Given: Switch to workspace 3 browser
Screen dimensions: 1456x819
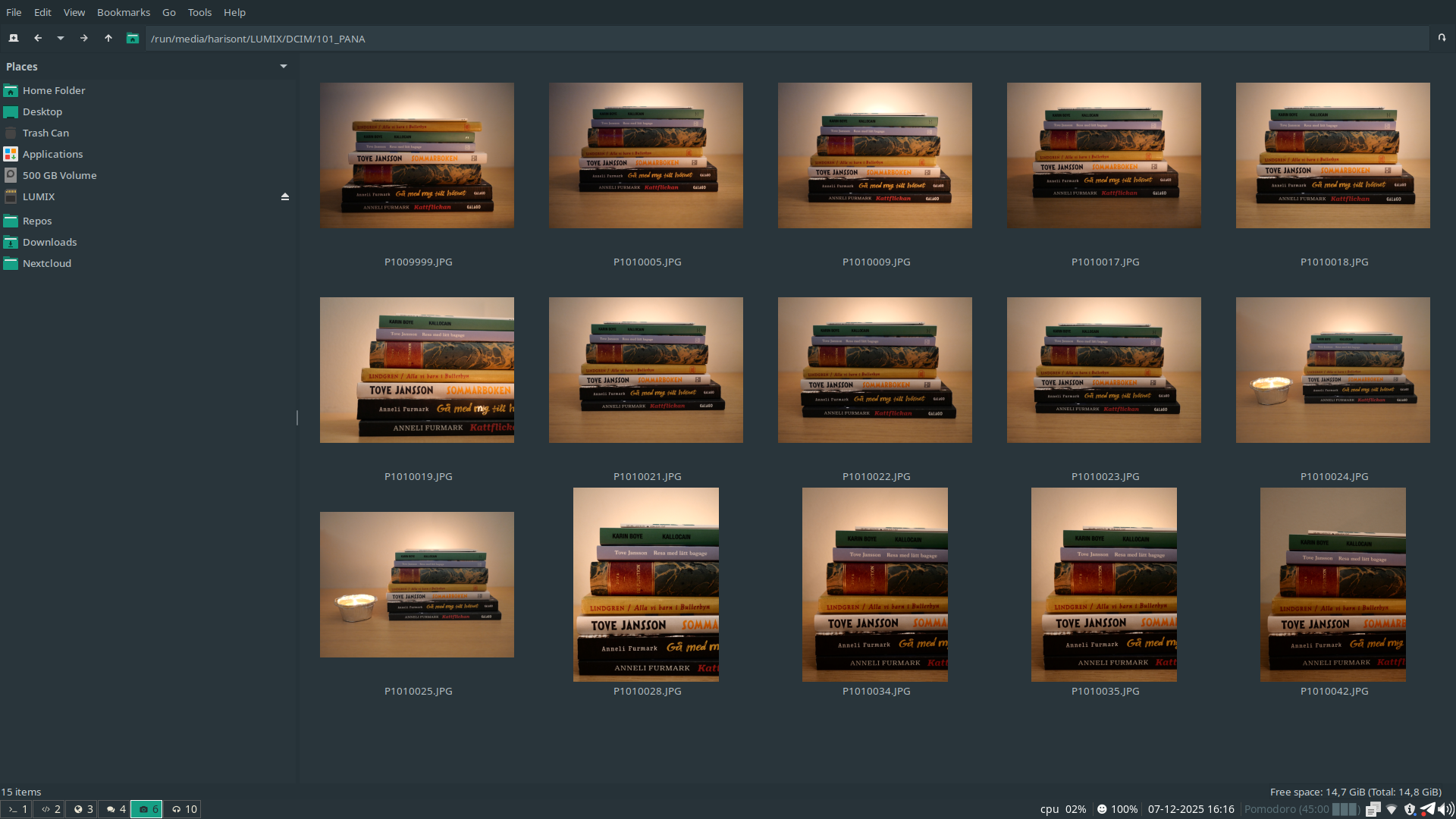Looking at the screenshot, I should (x=82, y=809).
